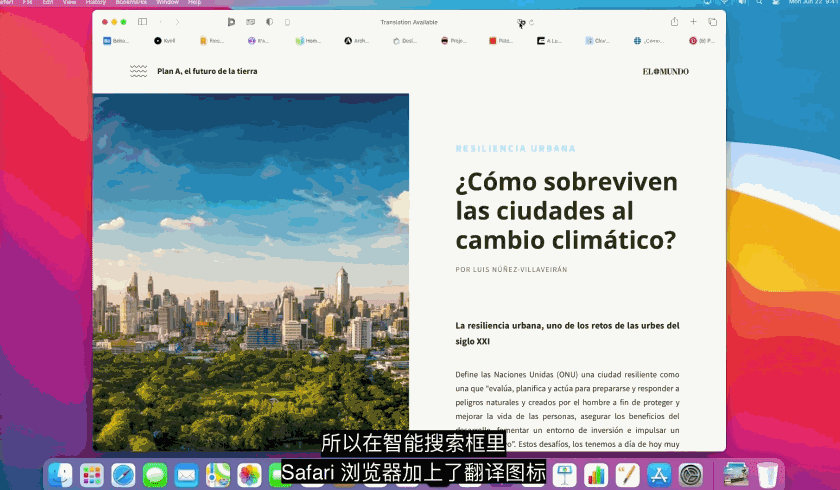Open the Bookmarks menu in the menu bar

coord(131,3)
